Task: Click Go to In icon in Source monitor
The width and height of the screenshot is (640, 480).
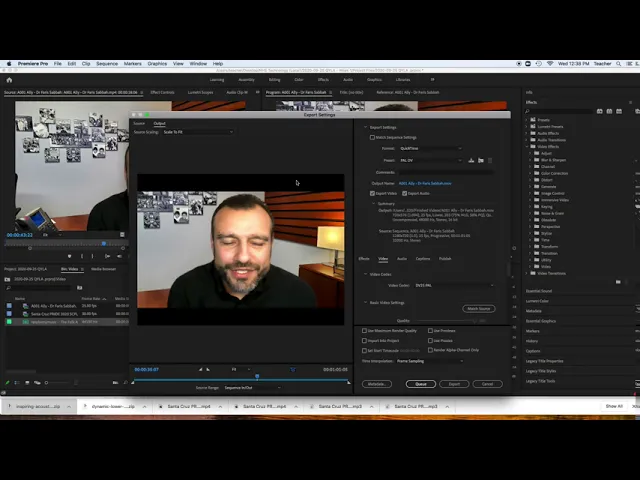Action: click(107, 256)
